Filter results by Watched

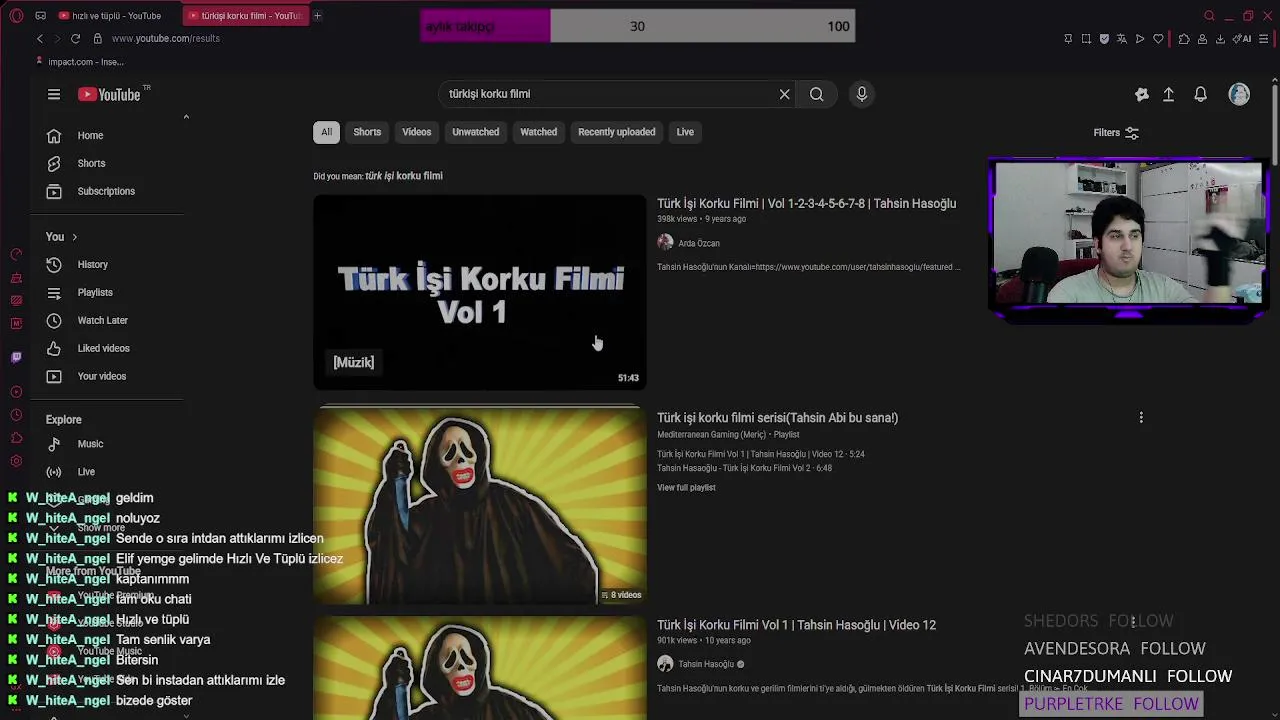click(x=538, y=132)
